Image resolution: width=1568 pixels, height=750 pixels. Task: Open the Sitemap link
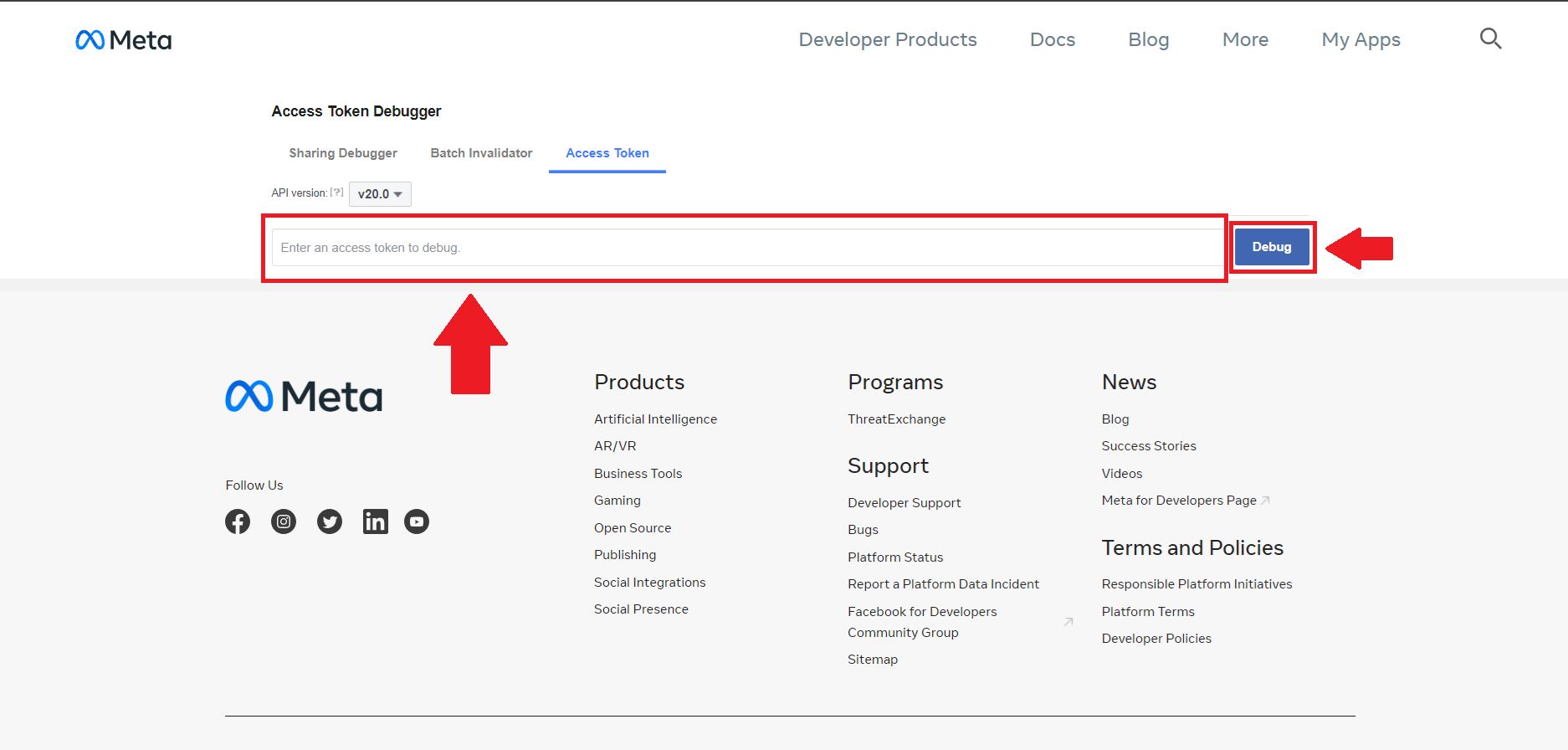pos(873,660)
